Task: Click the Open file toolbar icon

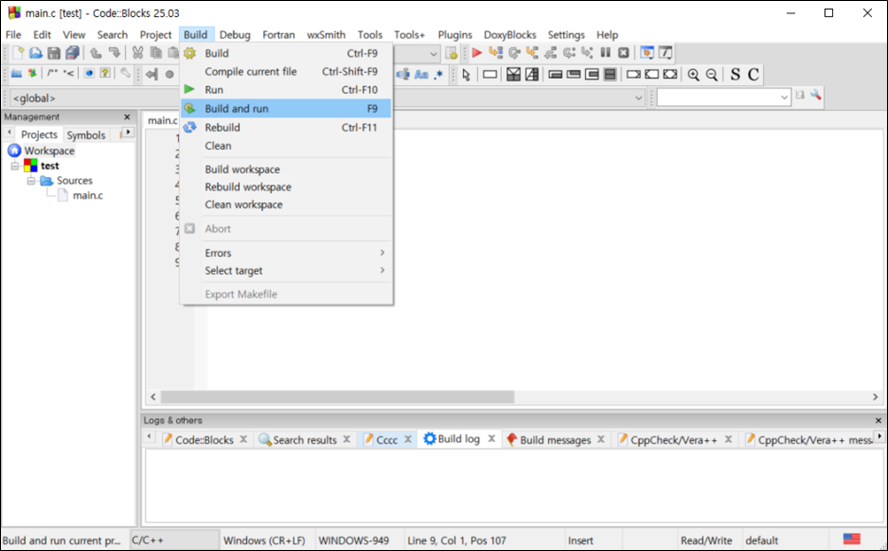Action: [36, 53]
